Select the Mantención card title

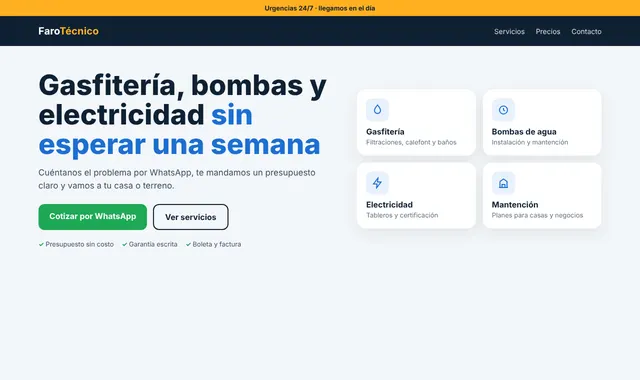click(515, 204)
